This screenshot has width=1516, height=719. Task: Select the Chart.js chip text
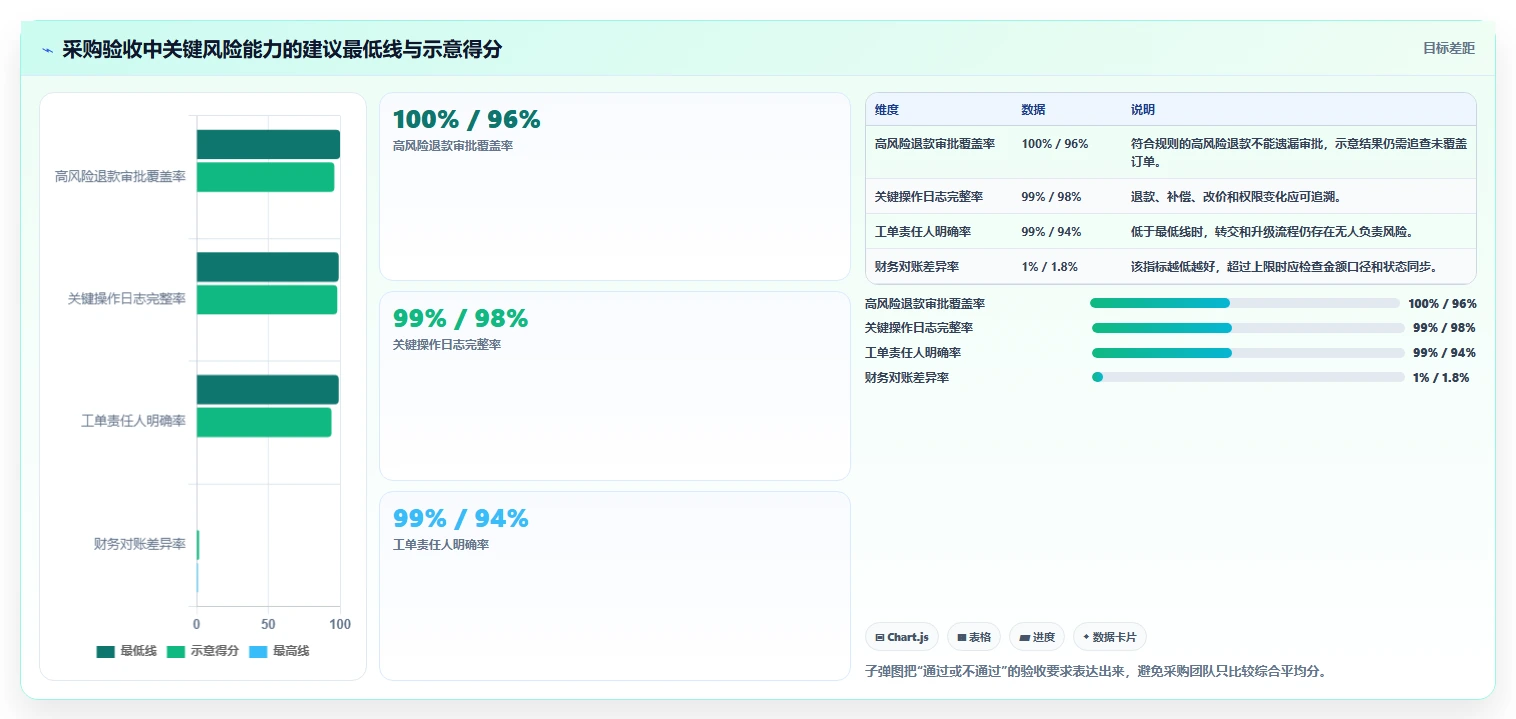[x=908, y=637]
